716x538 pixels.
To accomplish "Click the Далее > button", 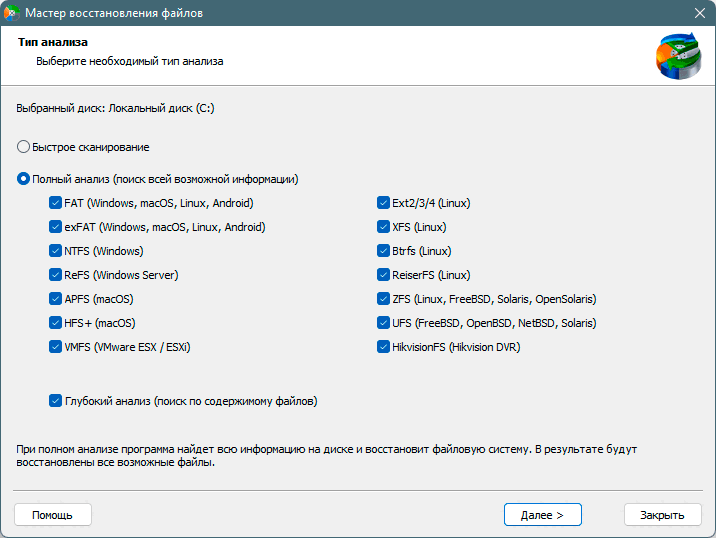I will pos(543,515).
